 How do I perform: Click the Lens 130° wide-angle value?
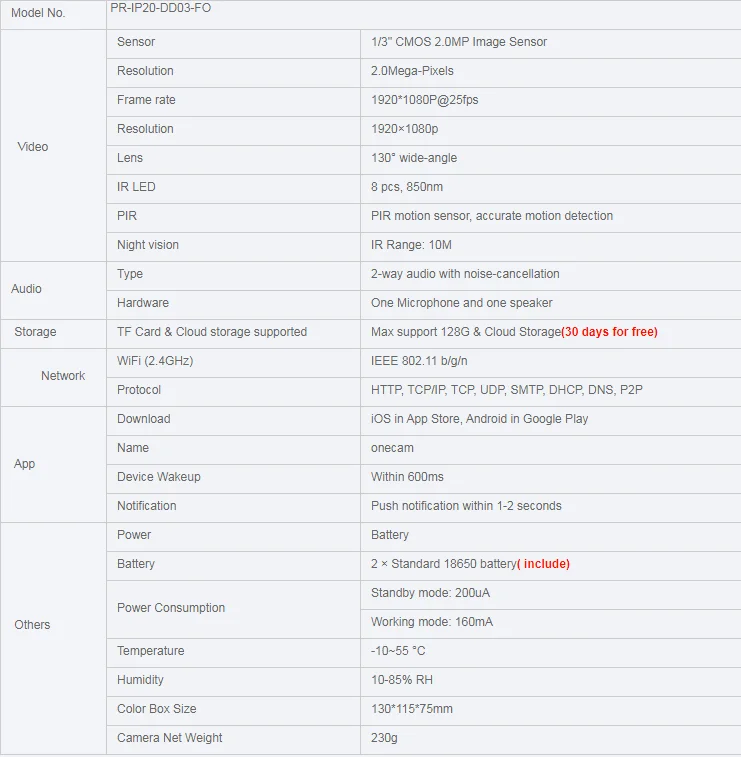click(414, 158)
